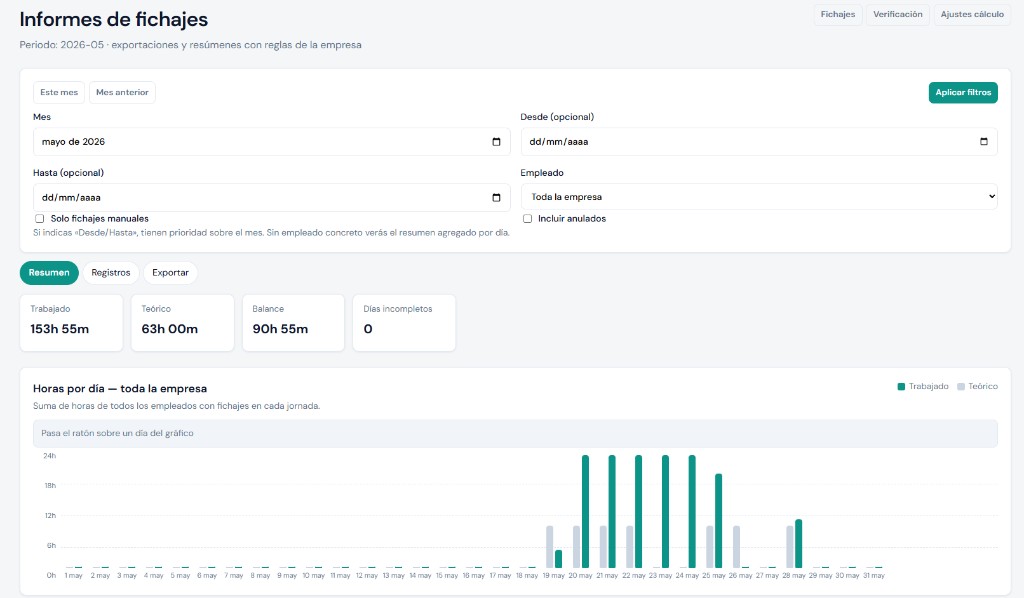Click the Desde date input field

[x=759, y=142]
